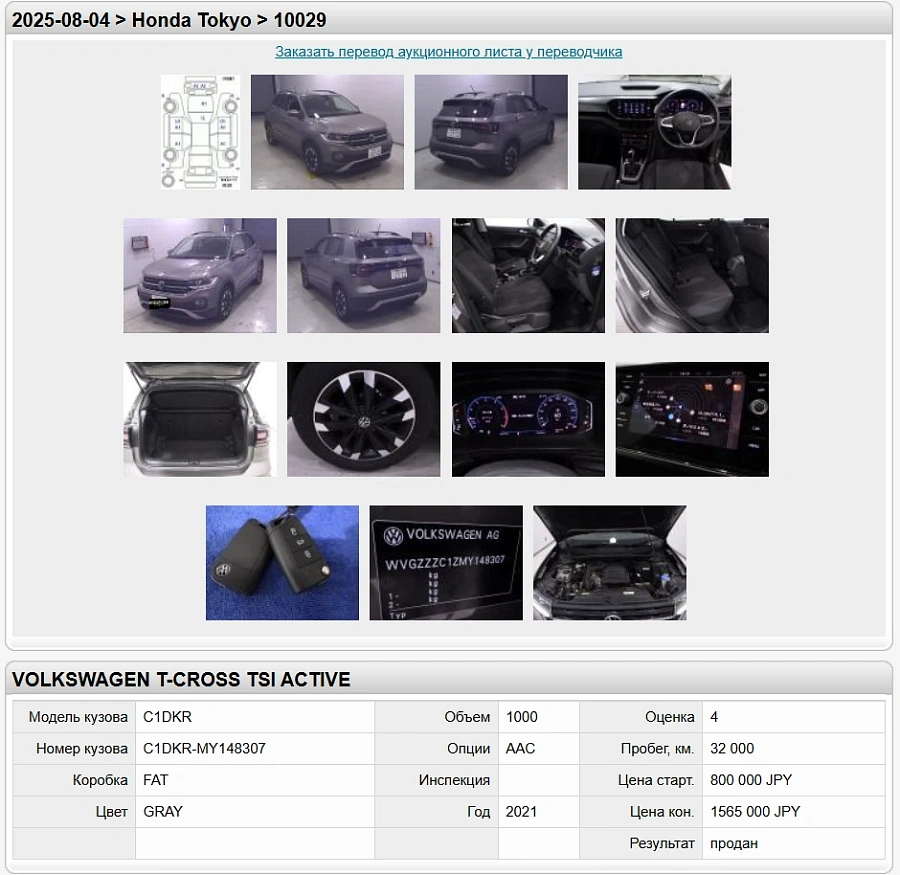Screen dimensions: 900x875
Task: Open the Volkswagen VIN plate photo
Action: (x=446, y=562)
